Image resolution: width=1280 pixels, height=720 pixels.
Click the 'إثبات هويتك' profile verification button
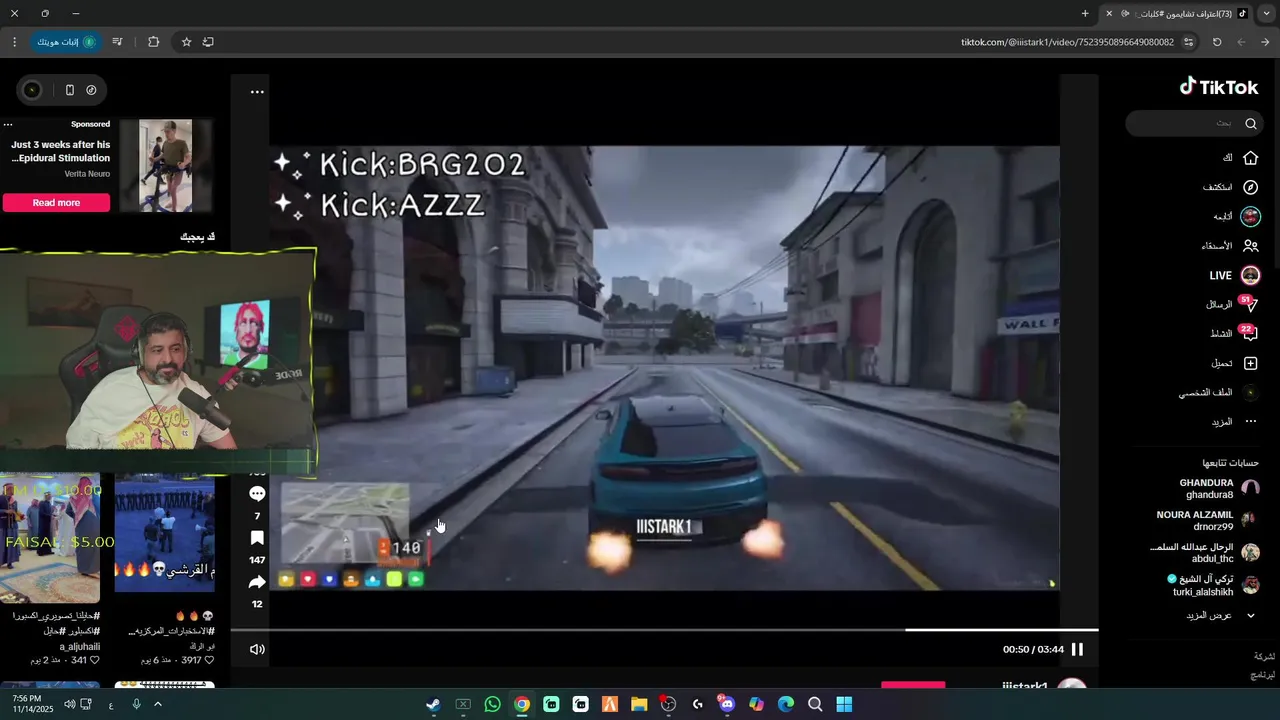click(66, 42)
